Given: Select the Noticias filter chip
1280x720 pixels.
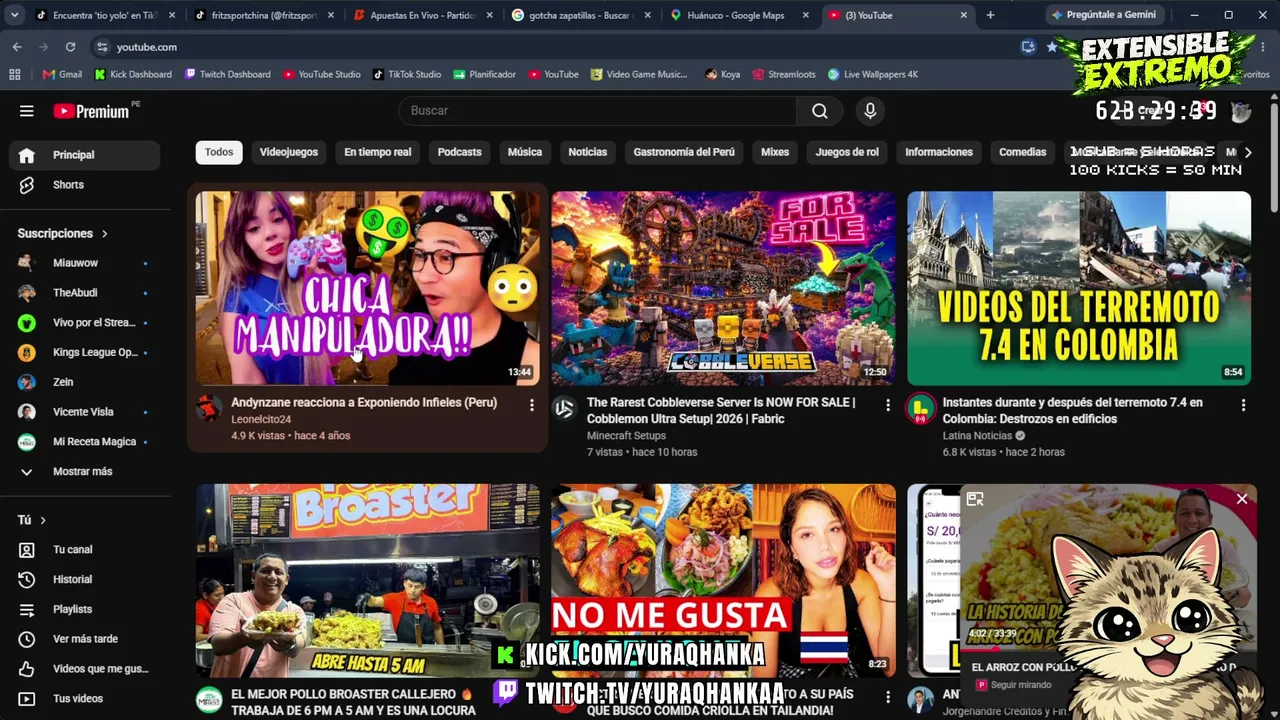Looking at the screenshot, I should tap(588, 152).
